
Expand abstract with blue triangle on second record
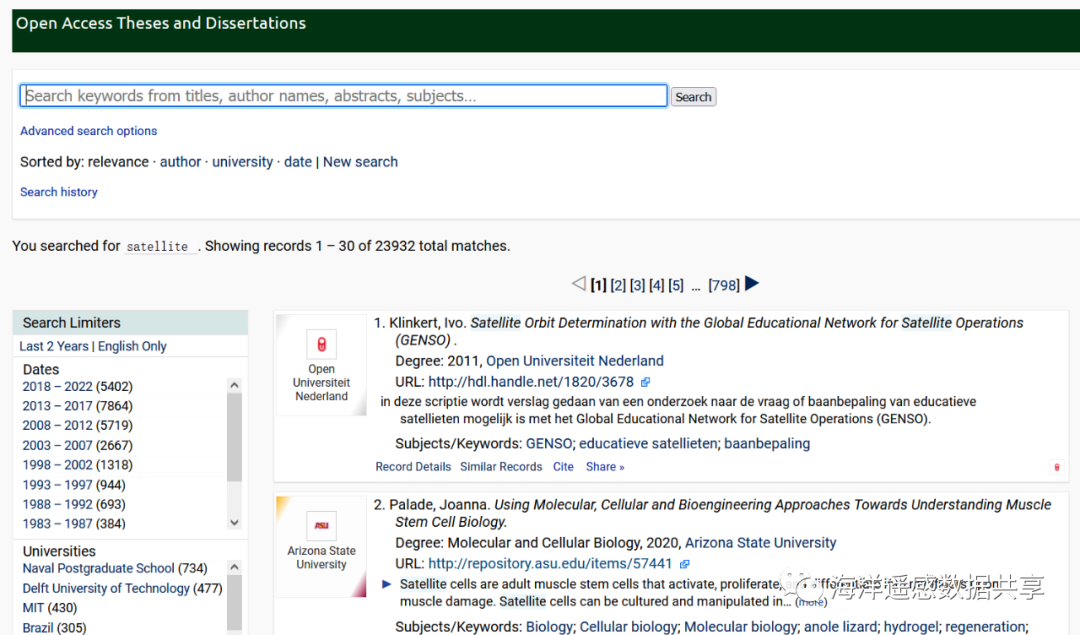[387, 584]
